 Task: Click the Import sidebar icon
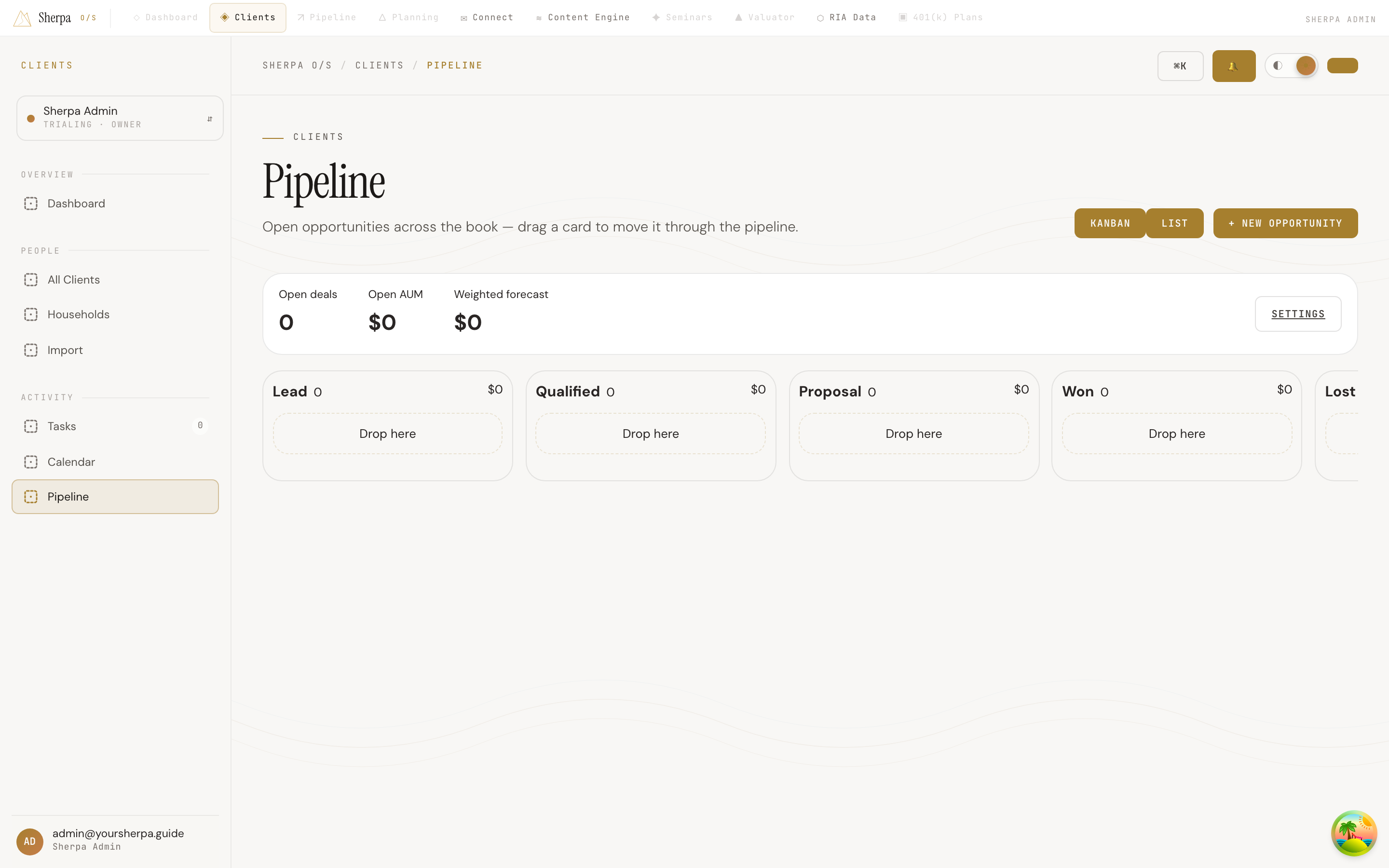pos(31,350)
